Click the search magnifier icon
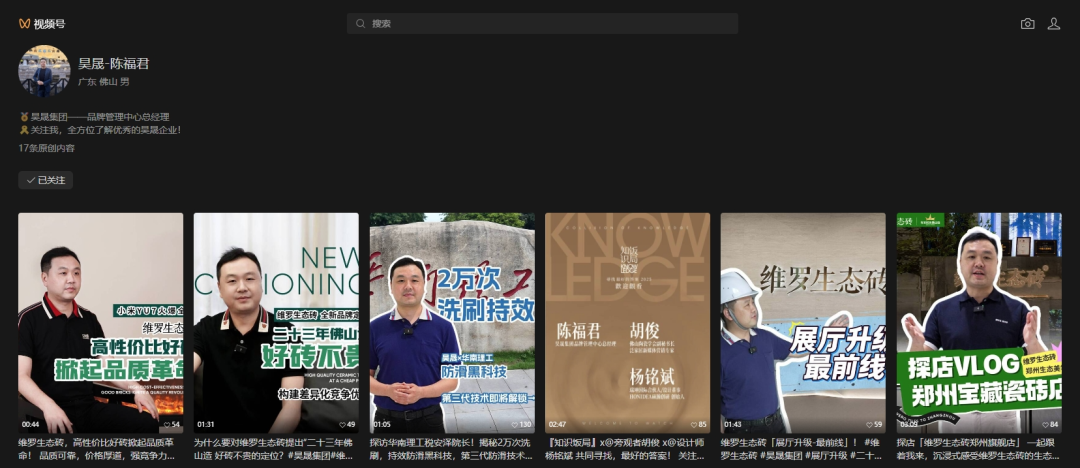Viewport: 1080px width, 468px height. tap(360, 23)
